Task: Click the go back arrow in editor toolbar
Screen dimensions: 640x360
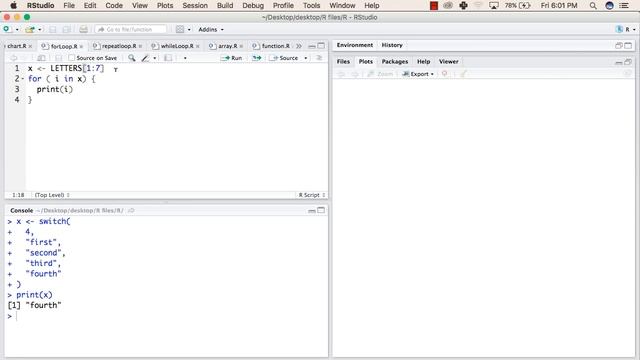Action: pos(13,58)
